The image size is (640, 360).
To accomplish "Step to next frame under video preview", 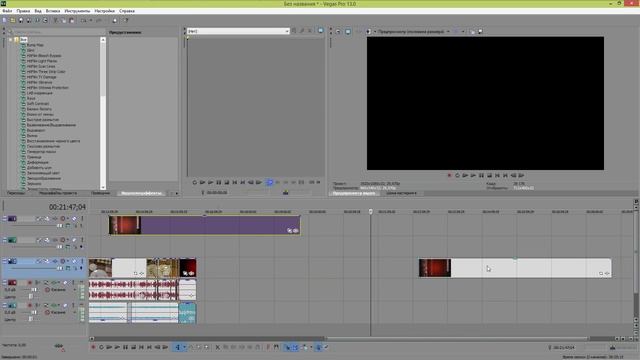I will (521, 176).
